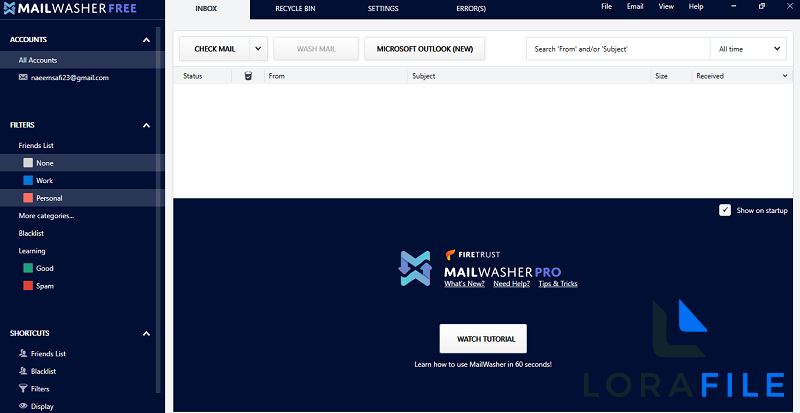Select All Accounts in sidebar
Screen dimensions: 800x413
pyautogui.click(x=82, y=60)
